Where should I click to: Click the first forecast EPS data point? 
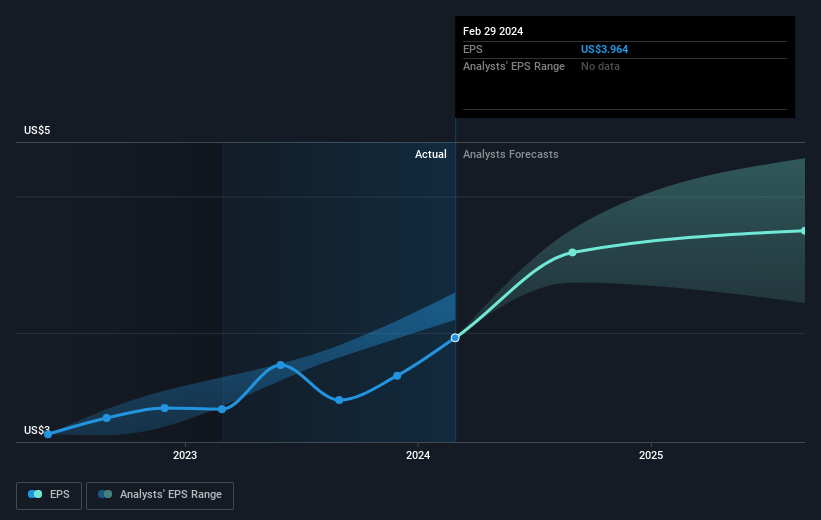572,252
